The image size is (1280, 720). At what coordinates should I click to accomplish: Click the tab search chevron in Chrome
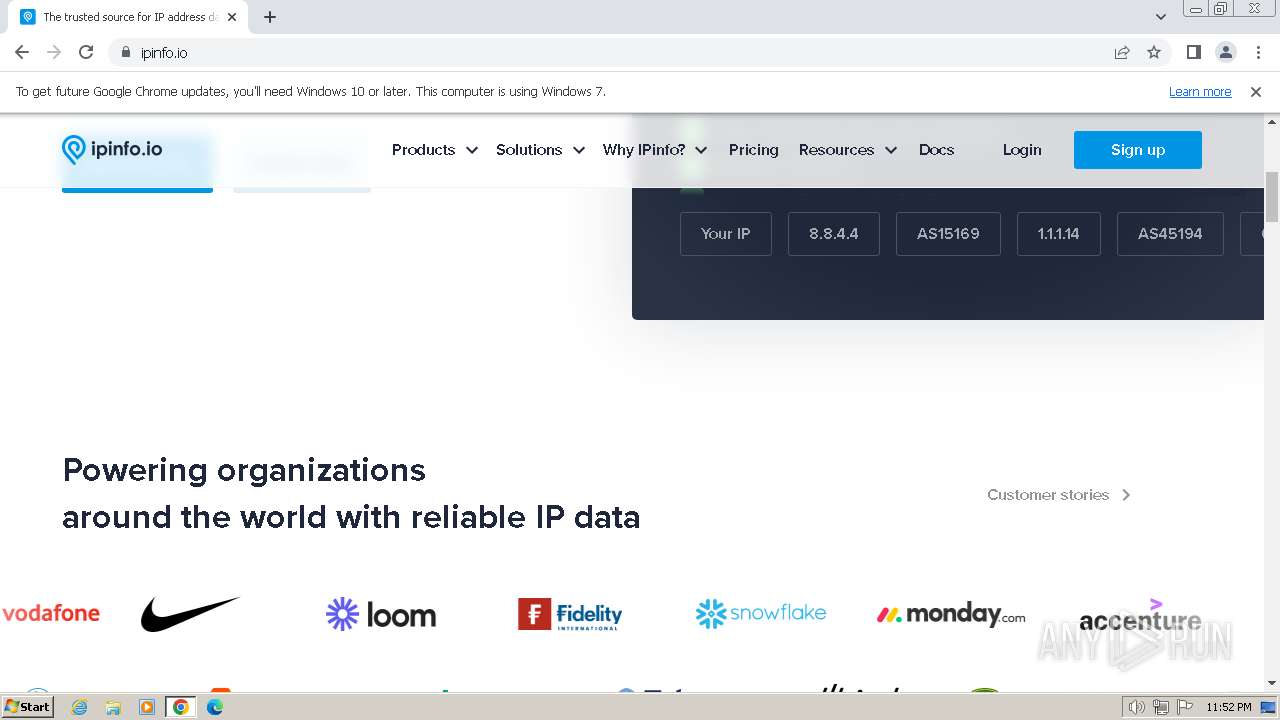point(1161,17)
